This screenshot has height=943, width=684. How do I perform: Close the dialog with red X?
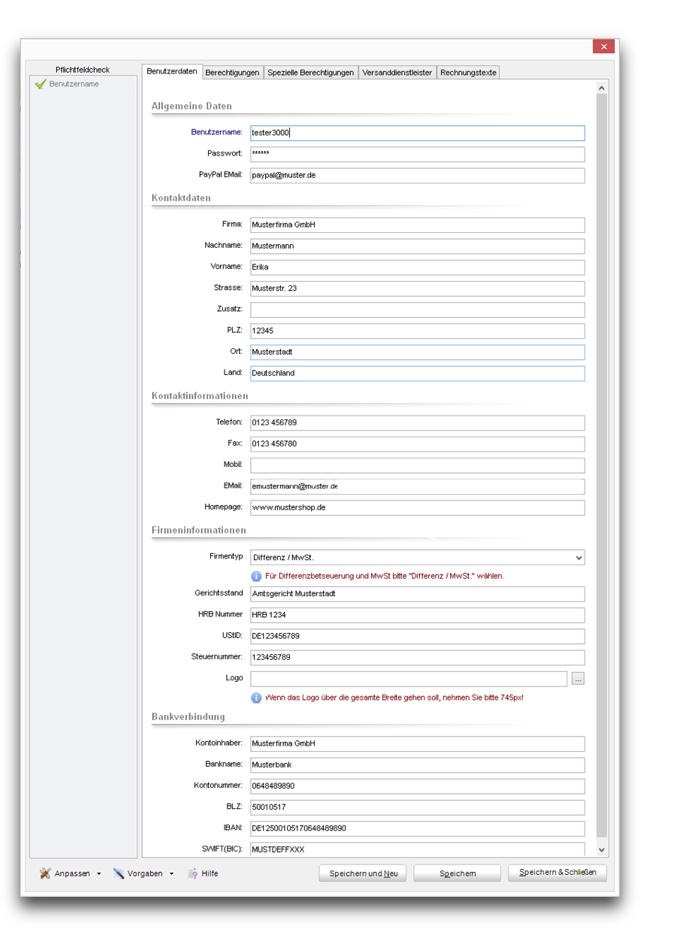[x=603, y=46]
